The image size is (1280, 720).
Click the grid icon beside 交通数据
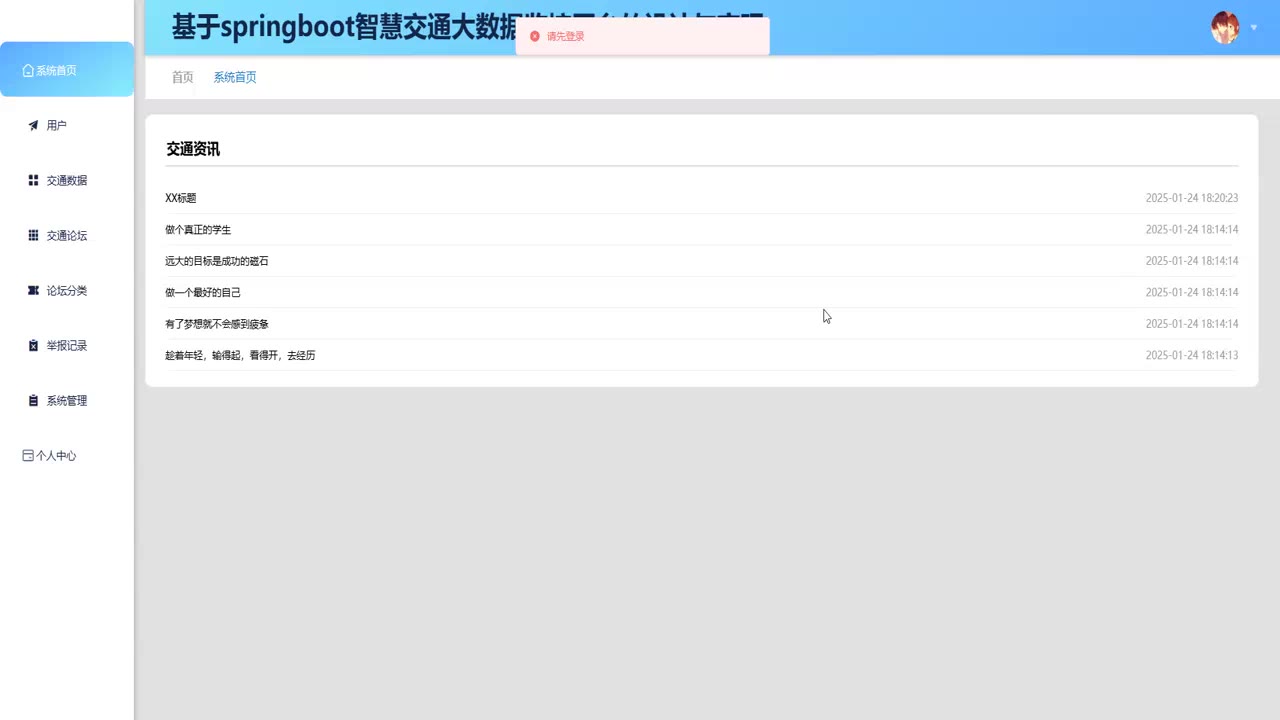tap(33, 180)
